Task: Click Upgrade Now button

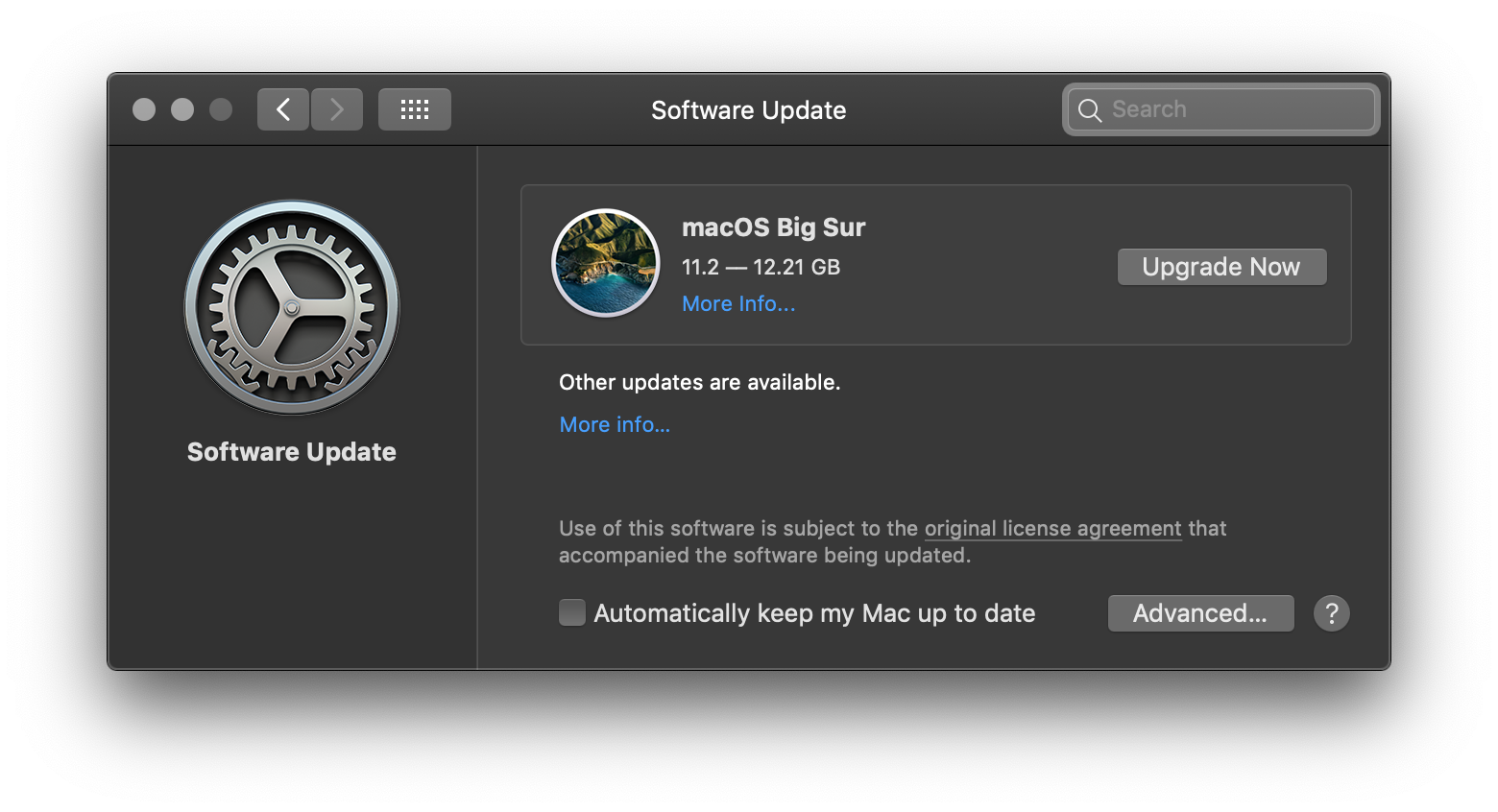Action: (1221, 267)
